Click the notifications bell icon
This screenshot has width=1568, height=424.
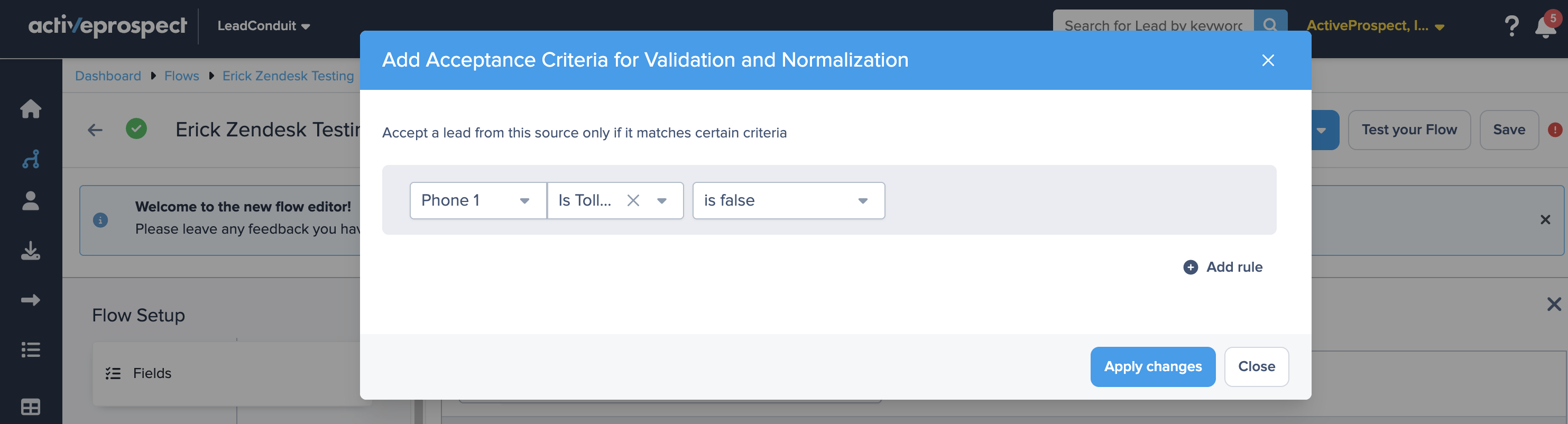(1545, 27)
